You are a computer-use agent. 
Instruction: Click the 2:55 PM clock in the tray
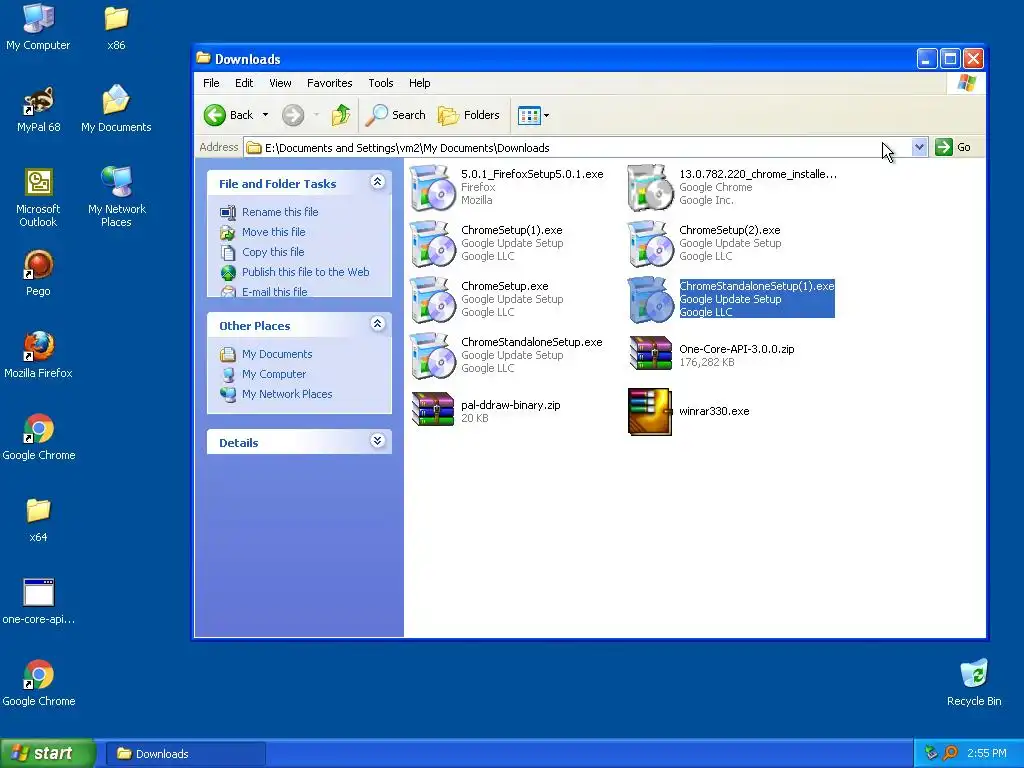pyautogui.click(x=987, y=753)
